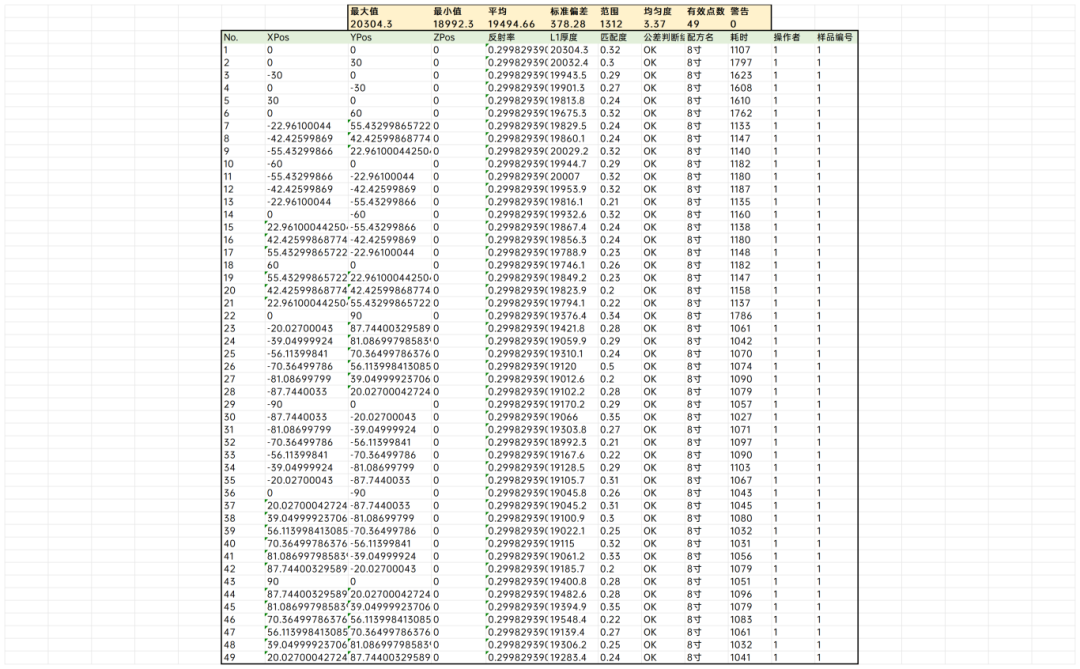This screenshot has width=1080, height=669.
Task: Select the 匹配度 column header
Action: tap(620, 37)
